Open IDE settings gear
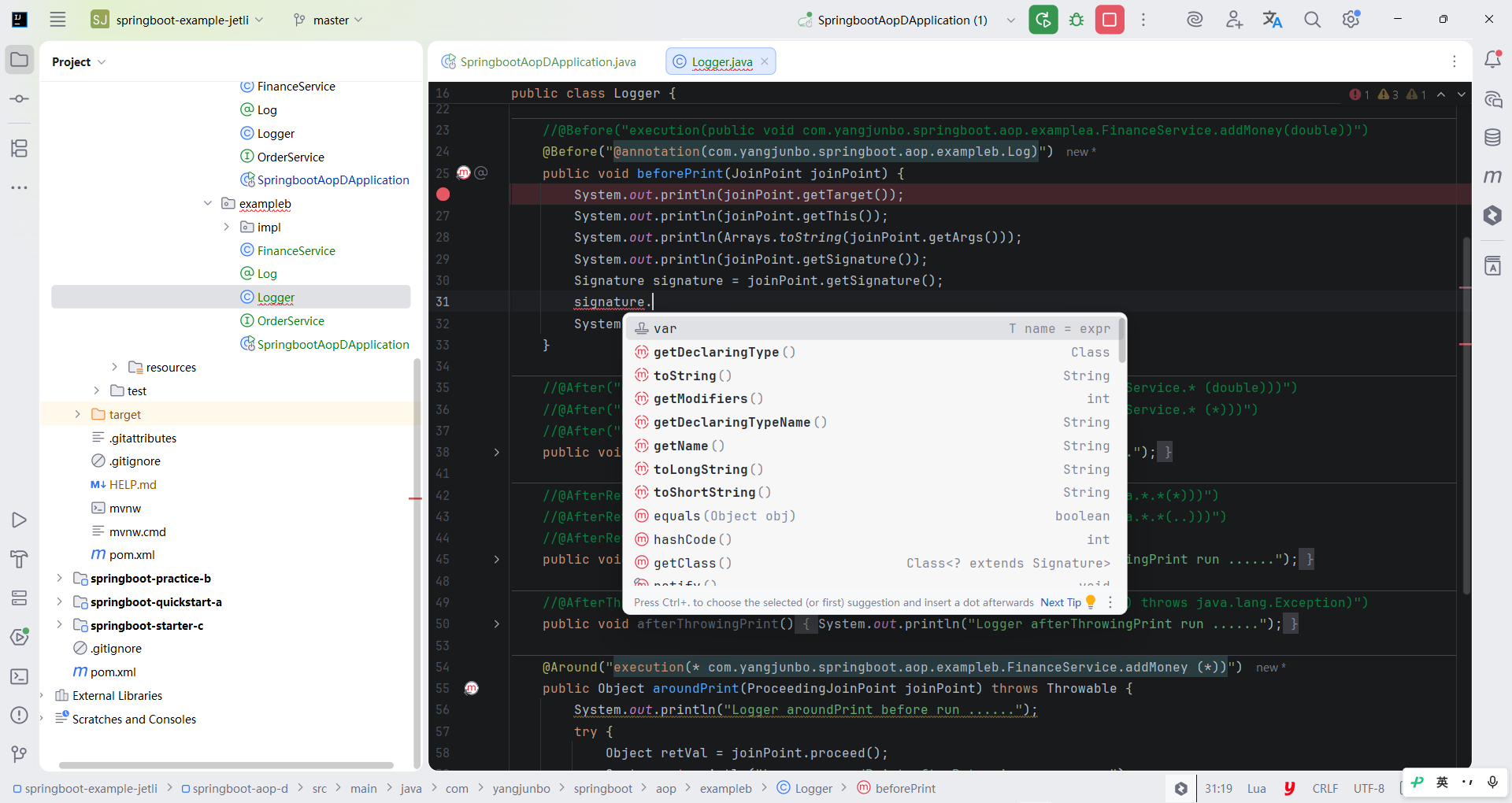Screen dimensions: 1512x803 (x=1351, y=20)
